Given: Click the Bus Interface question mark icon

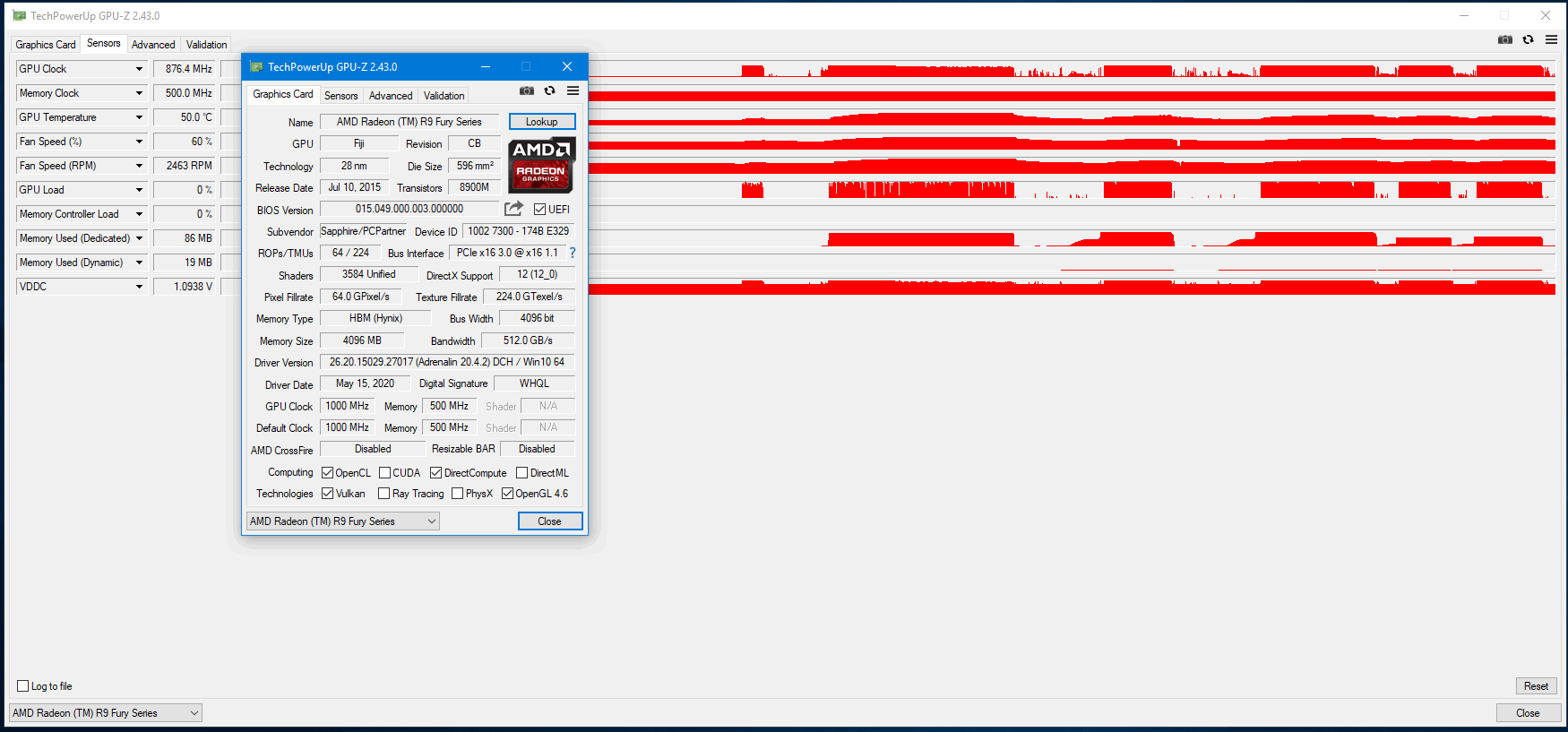Looking at the screenshot, I should point(573,253).
